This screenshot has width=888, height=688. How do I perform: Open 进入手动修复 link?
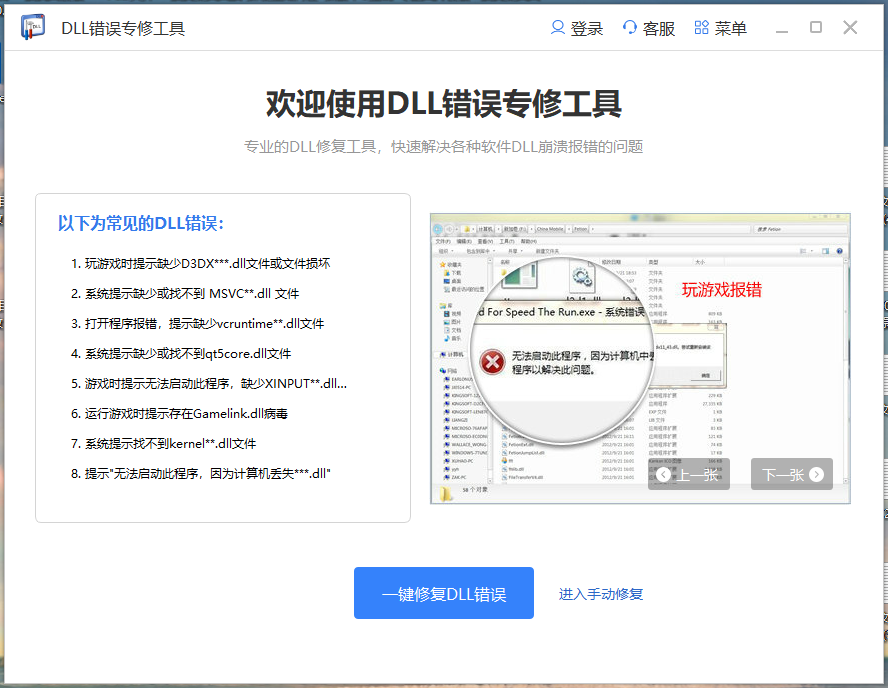click(601, 594)
